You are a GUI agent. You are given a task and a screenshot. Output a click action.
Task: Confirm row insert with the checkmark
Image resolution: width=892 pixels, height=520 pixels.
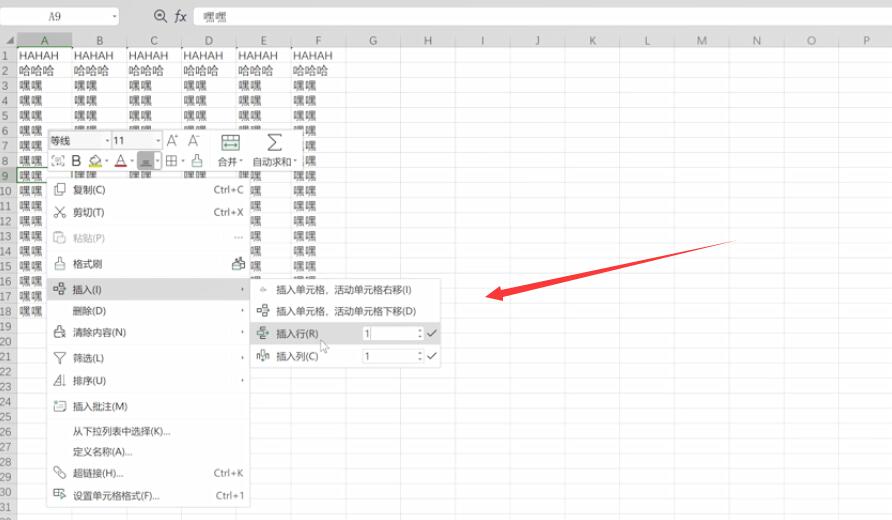(432, 333)
